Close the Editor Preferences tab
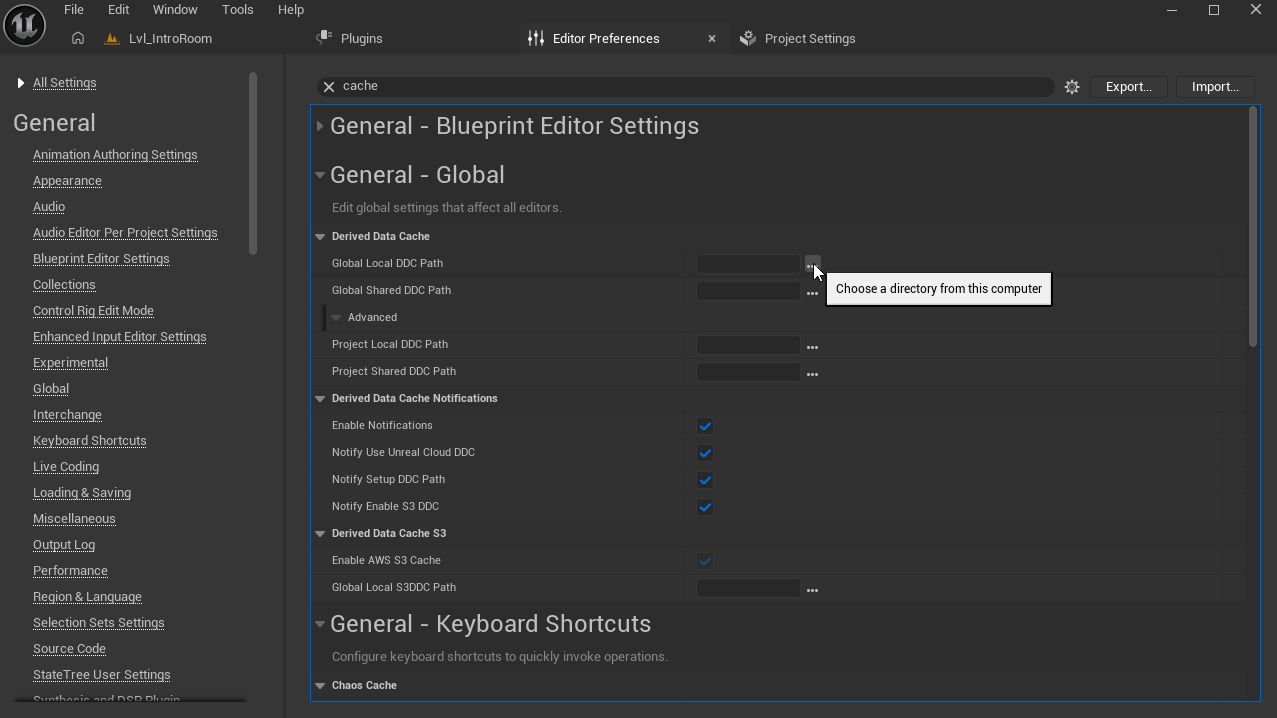This screenshot has height=718, width=1277. (x=712, y=39)
